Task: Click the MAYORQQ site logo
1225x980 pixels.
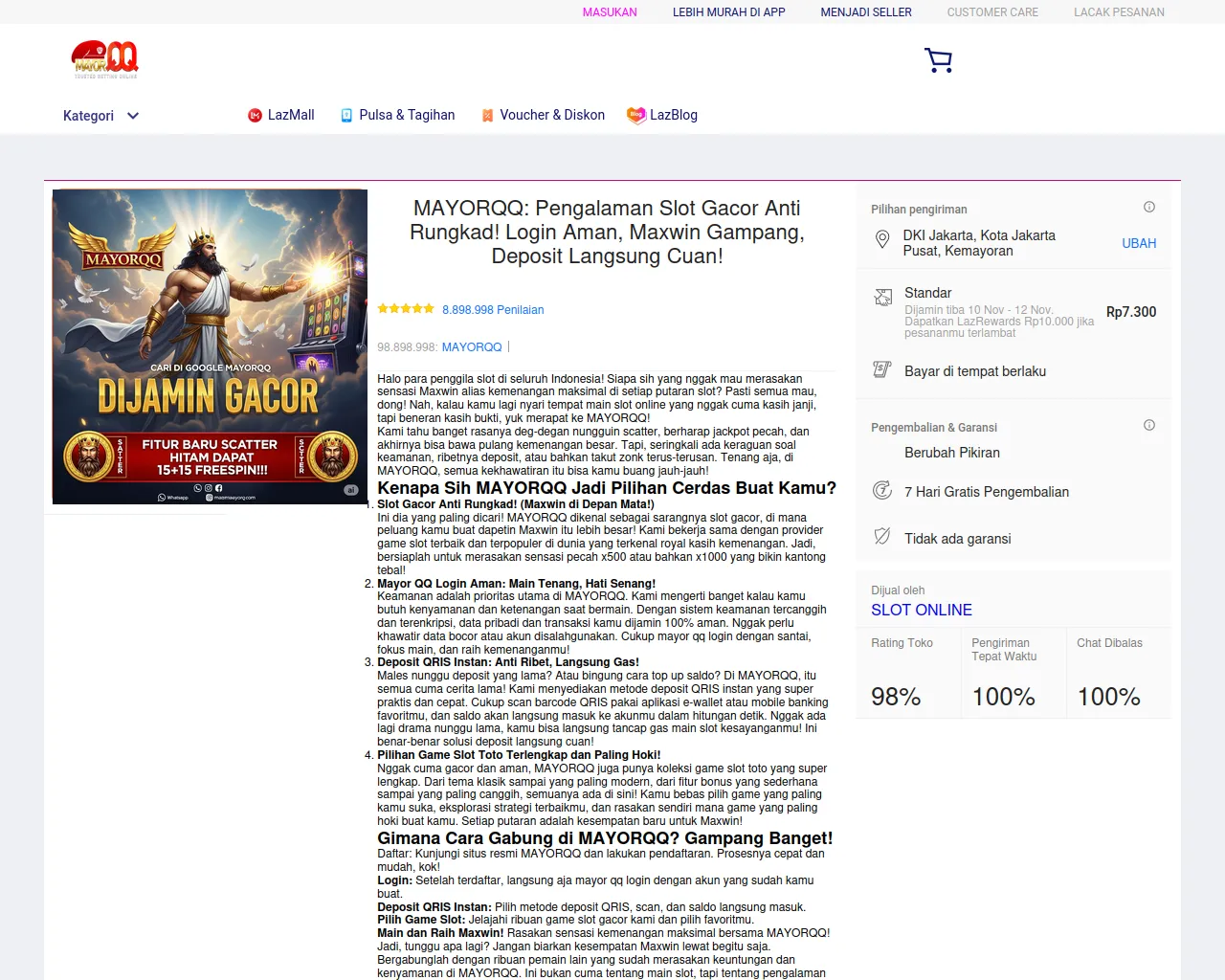Action: pos(105,59)
